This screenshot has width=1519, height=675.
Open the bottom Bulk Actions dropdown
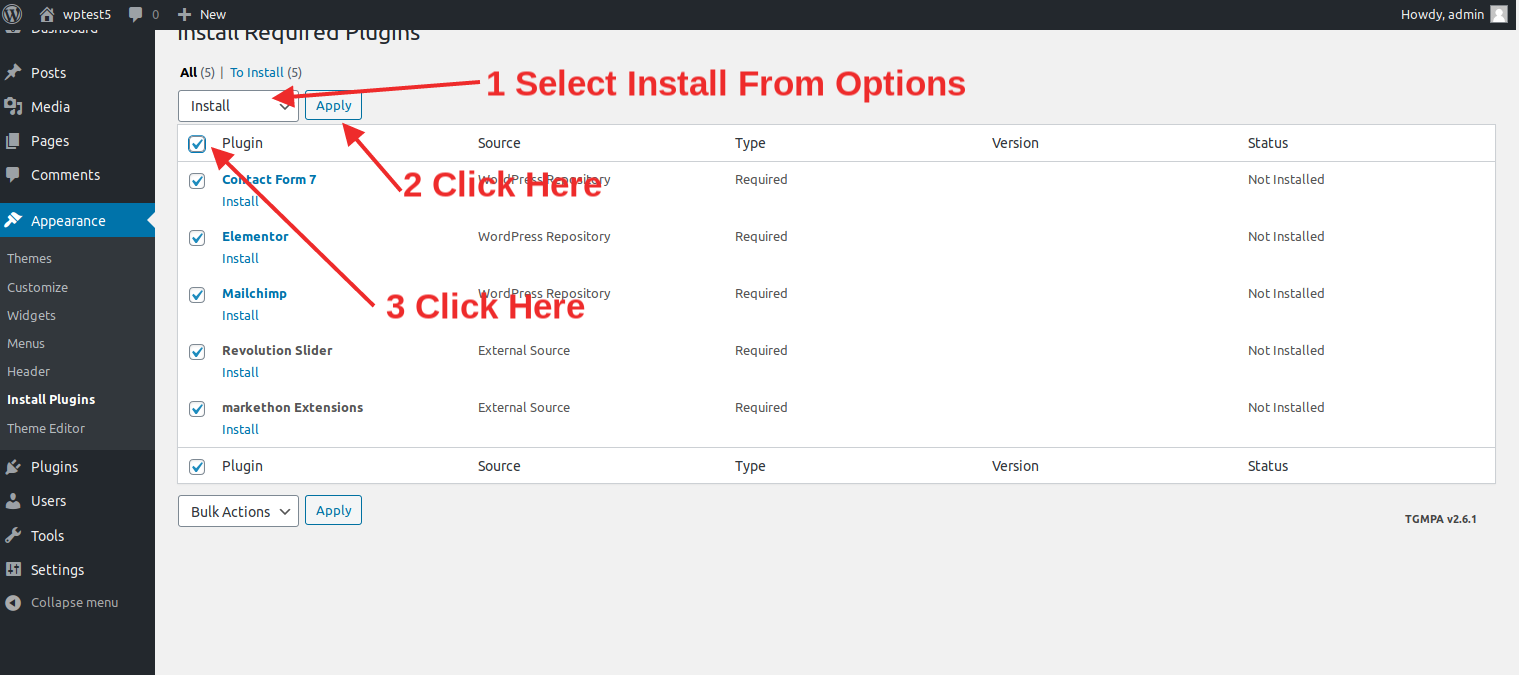tap(238, 511)
